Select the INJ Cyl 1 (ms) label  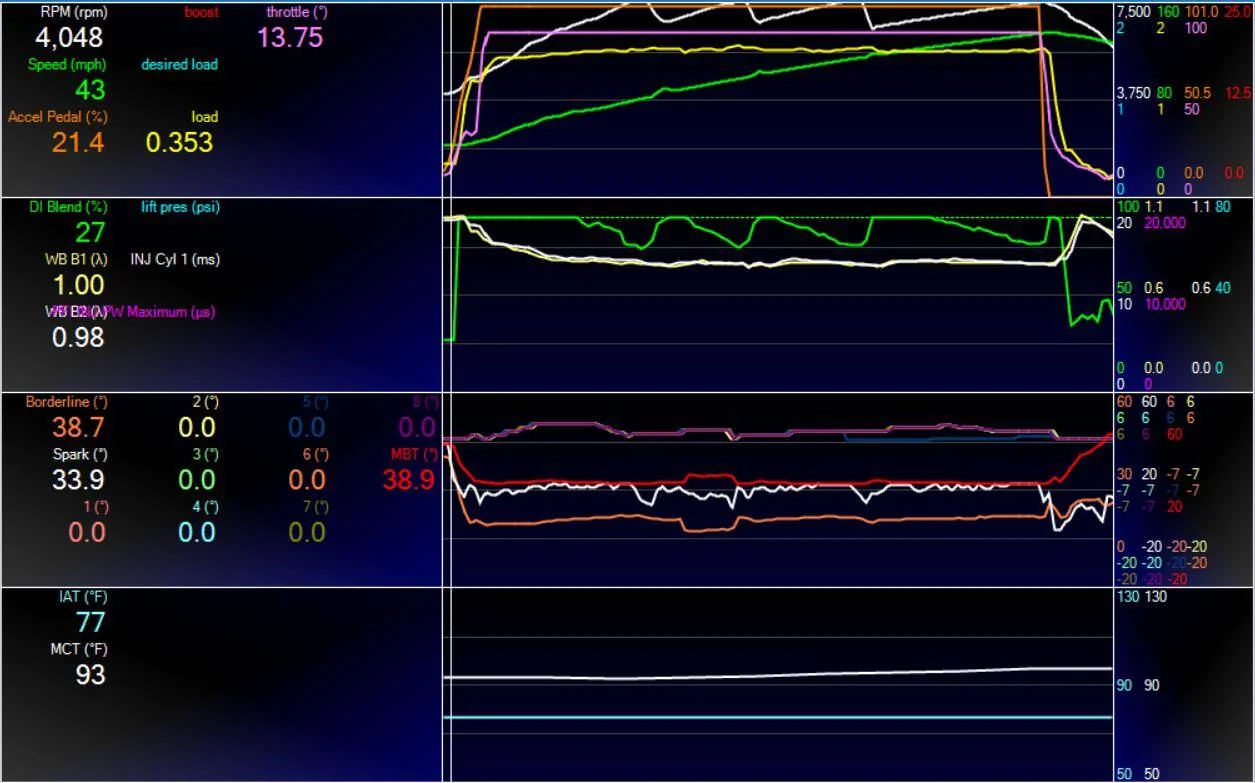coord(175,260)
